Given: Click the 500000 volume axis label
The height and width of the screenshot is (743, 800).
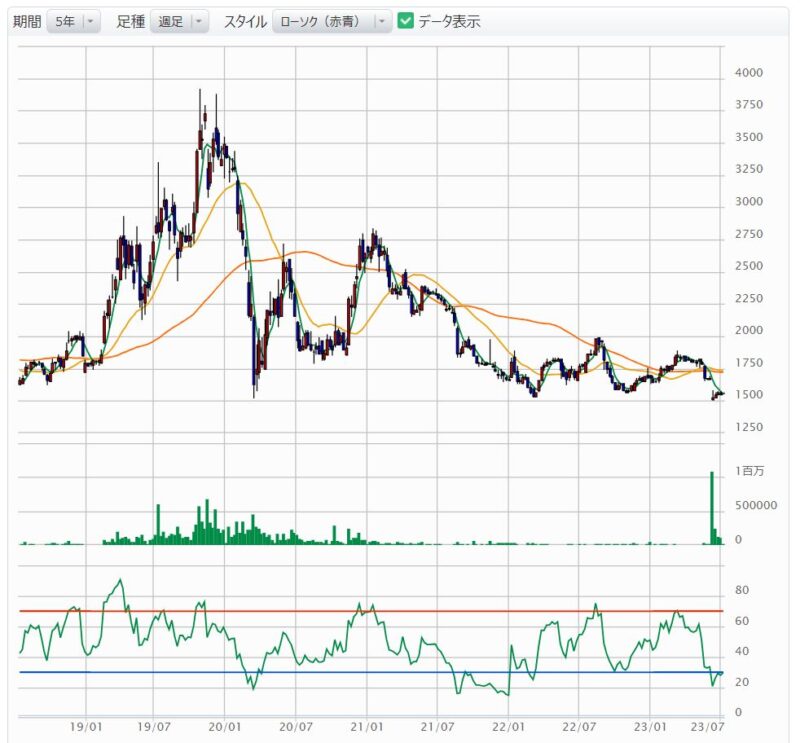Looking at the screenshot, I should pos(756,505).
